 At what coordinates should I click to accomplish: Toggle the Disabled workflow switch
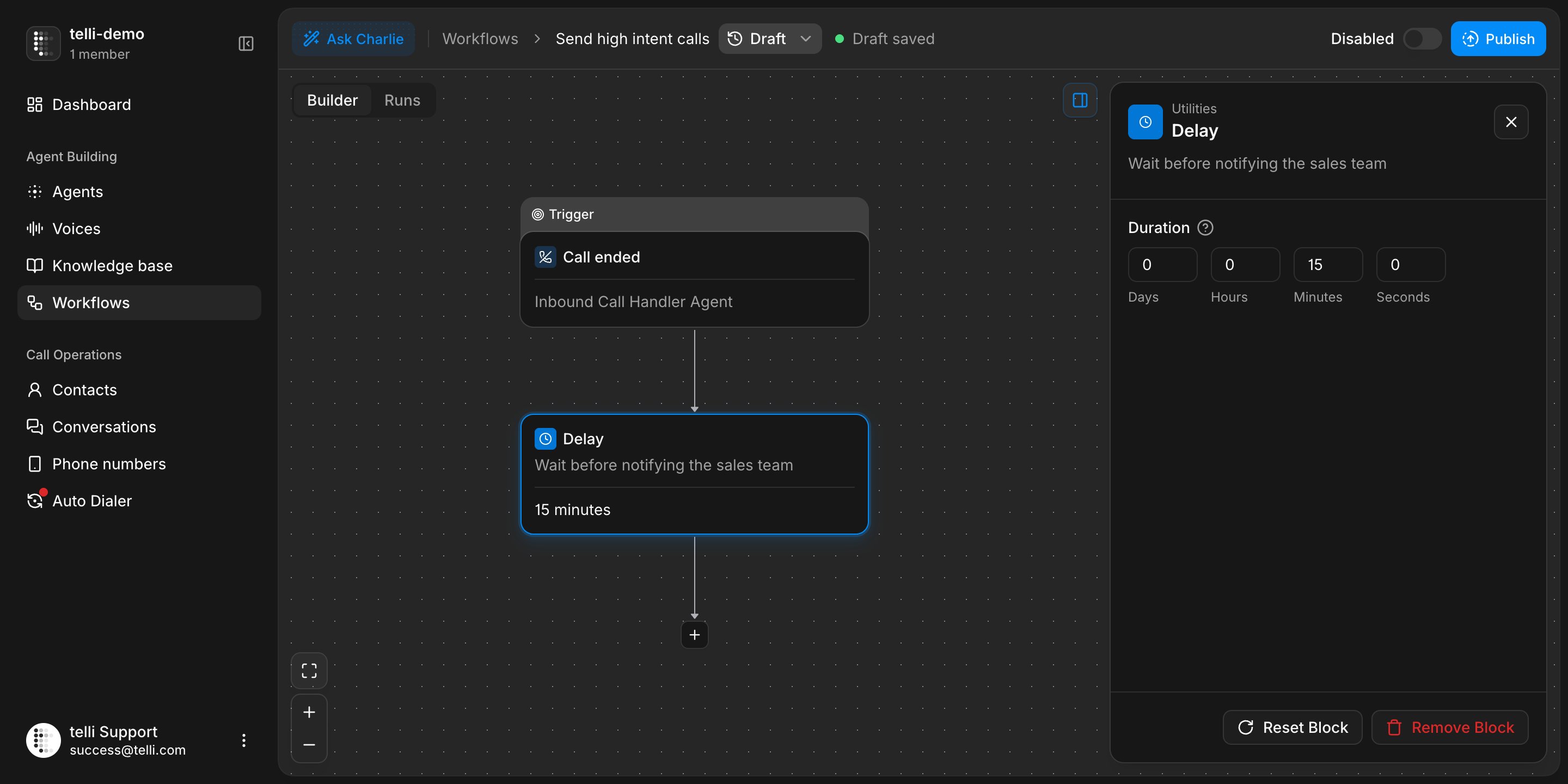point(1422,39)
